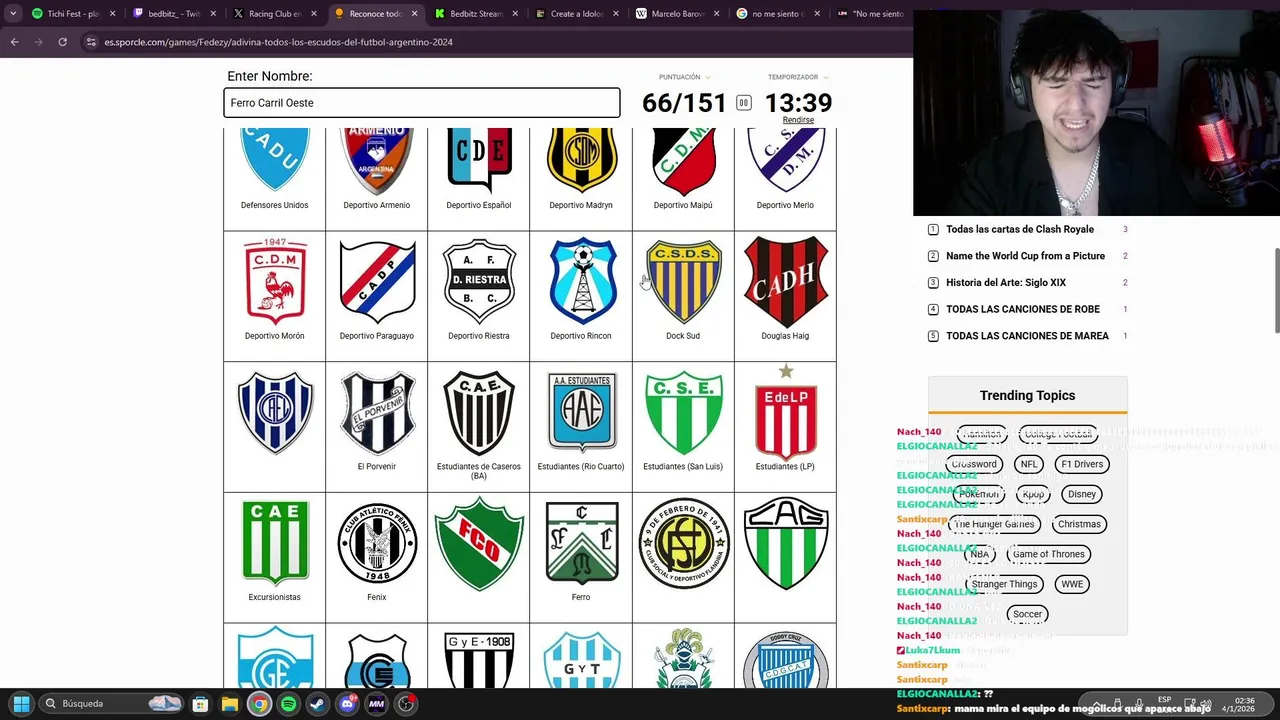
Task: Click the Dock Sud crest
Action: pyautogui.click(x=683, y=281)
